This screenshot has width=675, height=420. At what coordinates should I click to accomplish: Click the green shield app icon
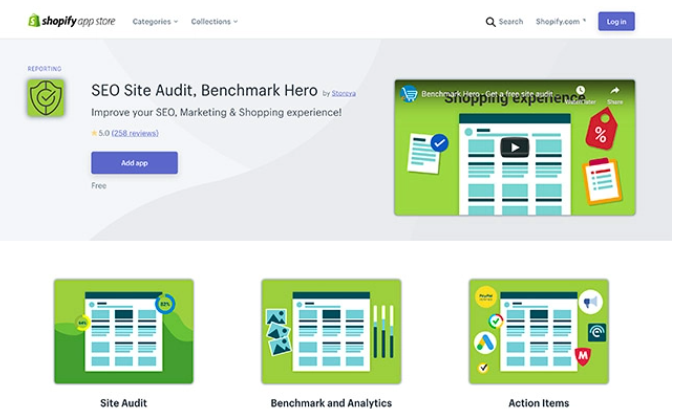click(x=46, y=98)
